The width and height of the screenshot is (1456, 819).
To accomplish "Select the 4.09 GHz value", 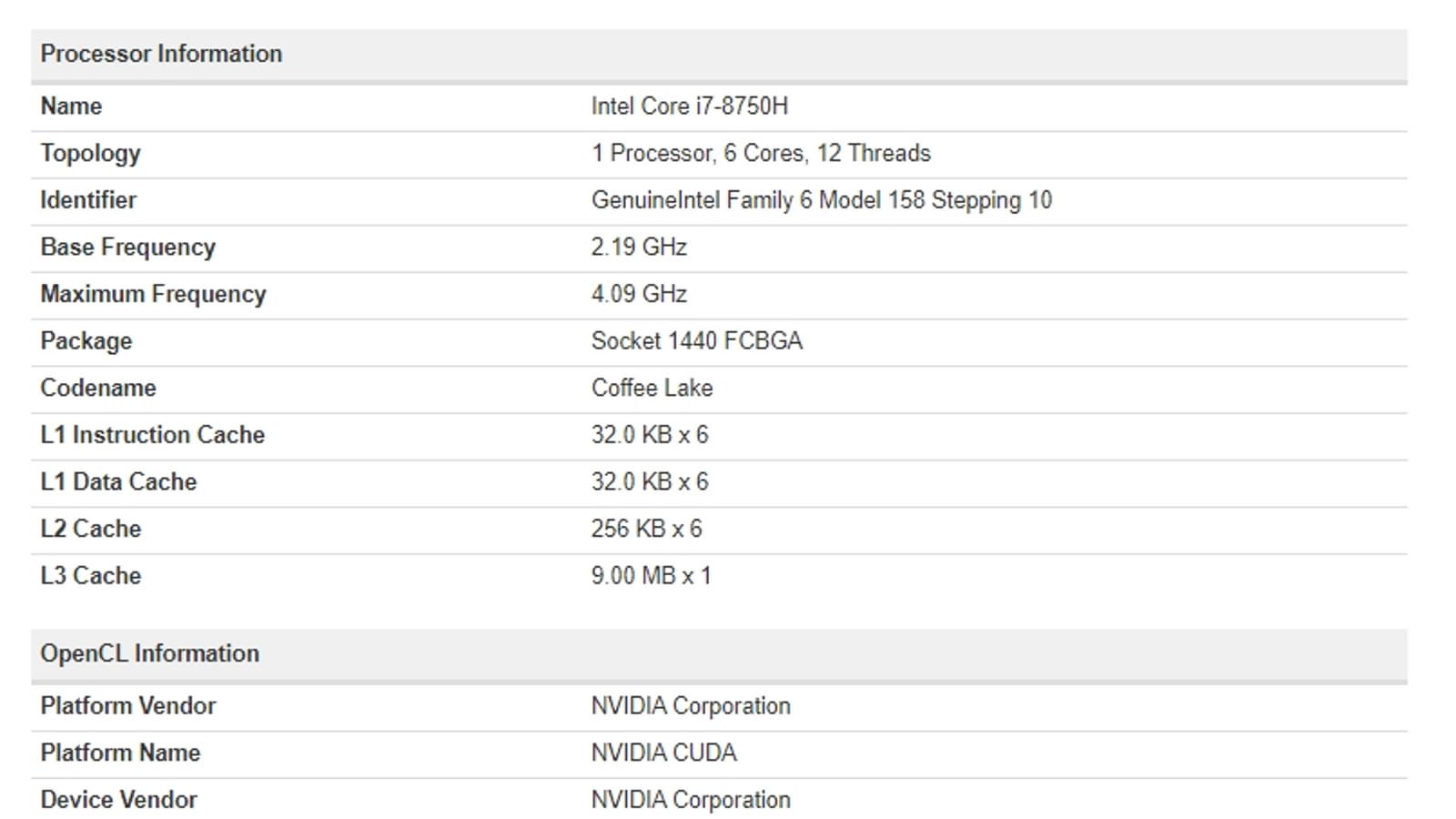I will [x=639, y=295].
